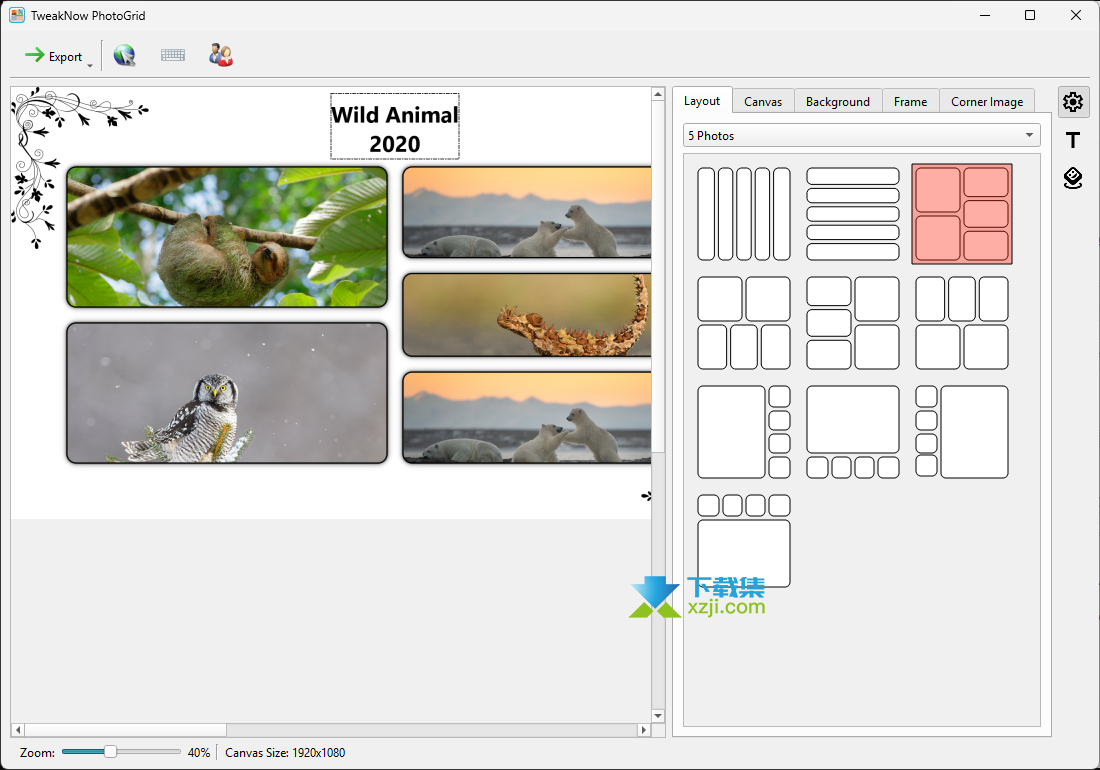Click the Export arrow button
Screen dimensions: 1100x770
[54, 56]
